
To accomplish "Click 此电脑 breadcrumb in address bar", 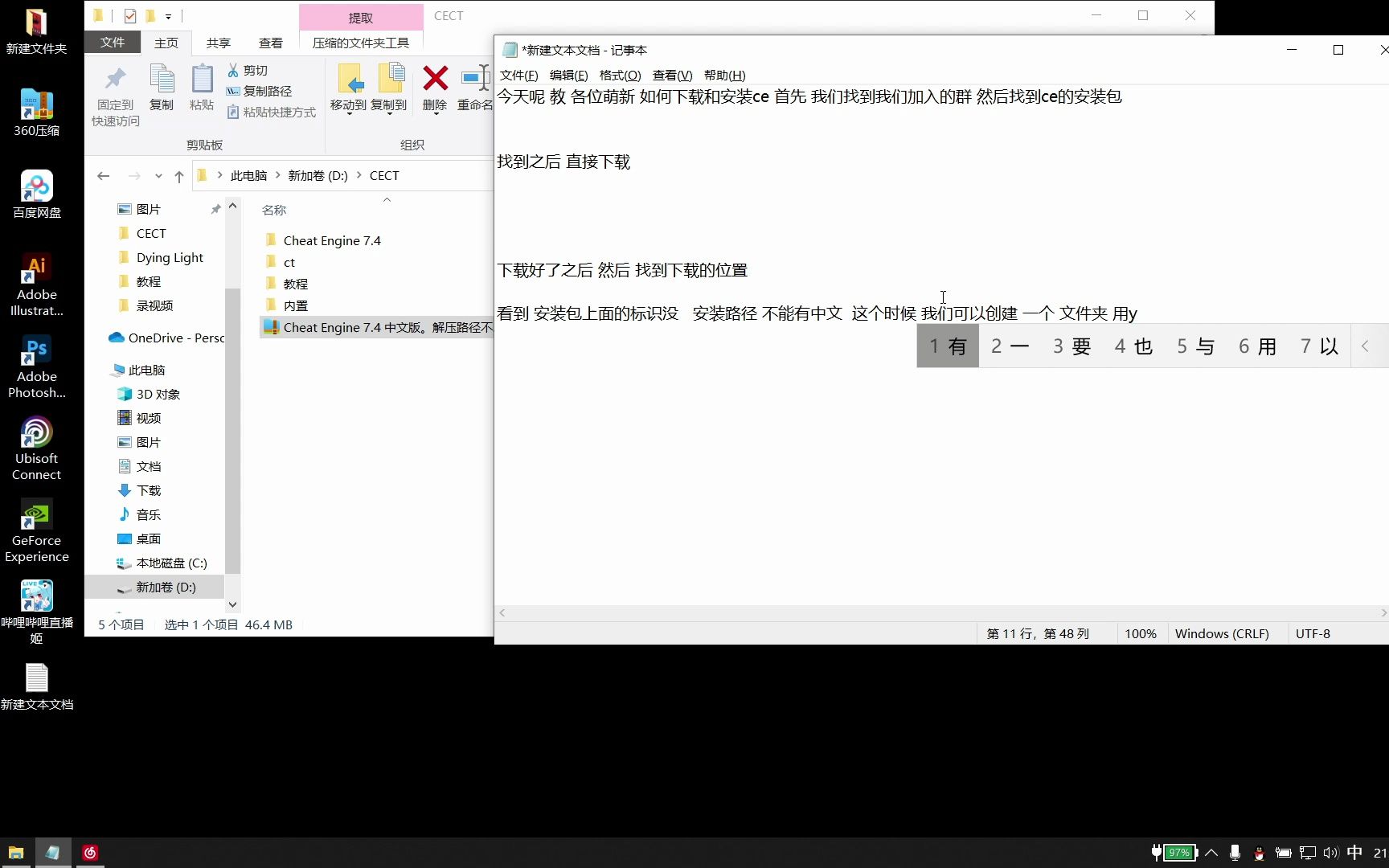I will pos(249,176).
